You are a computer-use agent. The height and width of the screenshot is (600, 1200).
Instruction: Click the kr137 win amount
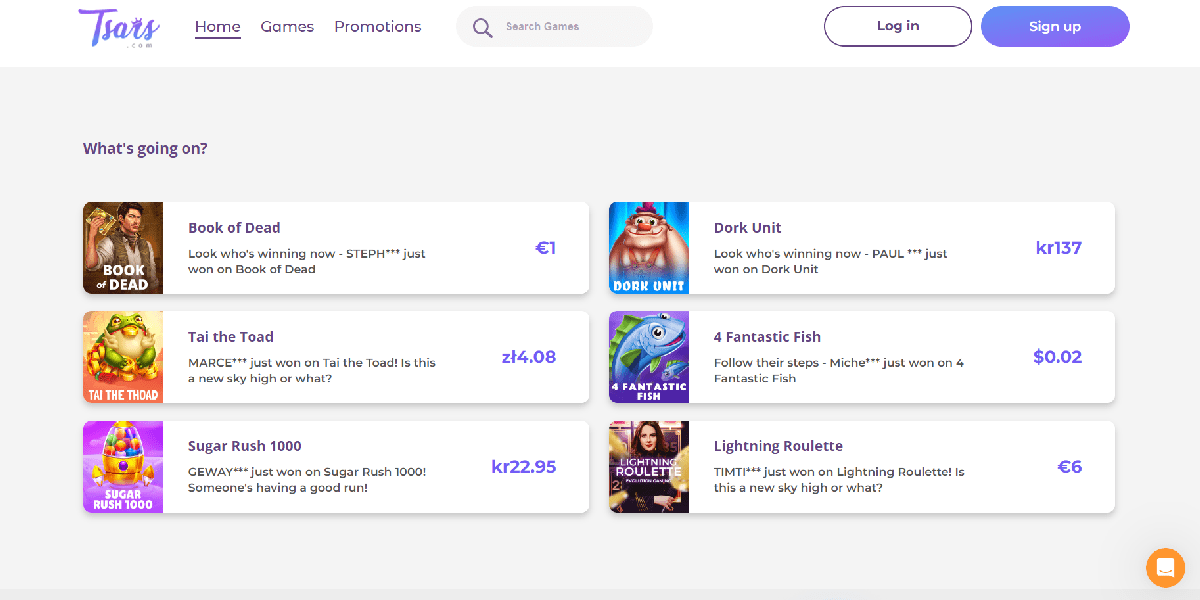[x=1058, y=248]
